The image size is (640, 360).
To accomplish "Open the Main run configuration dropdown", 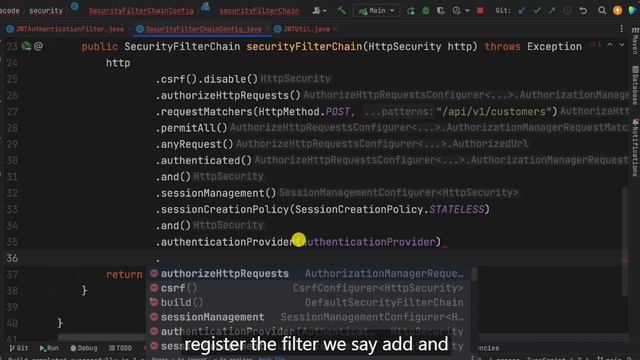I will [376, 11].
